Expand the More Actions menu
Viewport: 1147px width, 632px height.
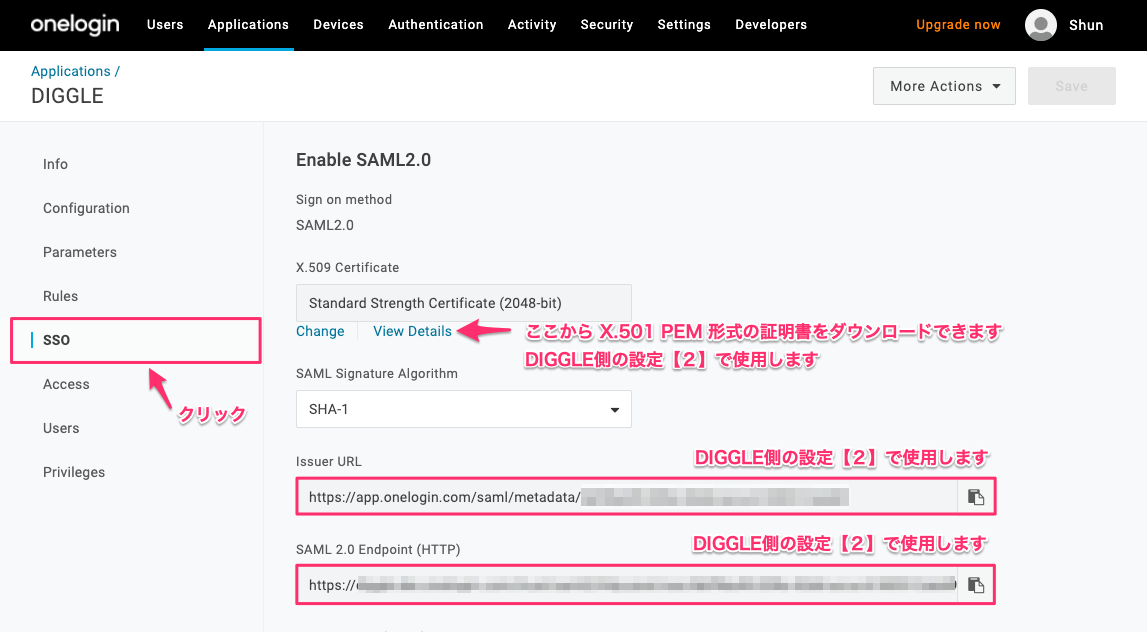pyautogui.click(x=944, y=86)
